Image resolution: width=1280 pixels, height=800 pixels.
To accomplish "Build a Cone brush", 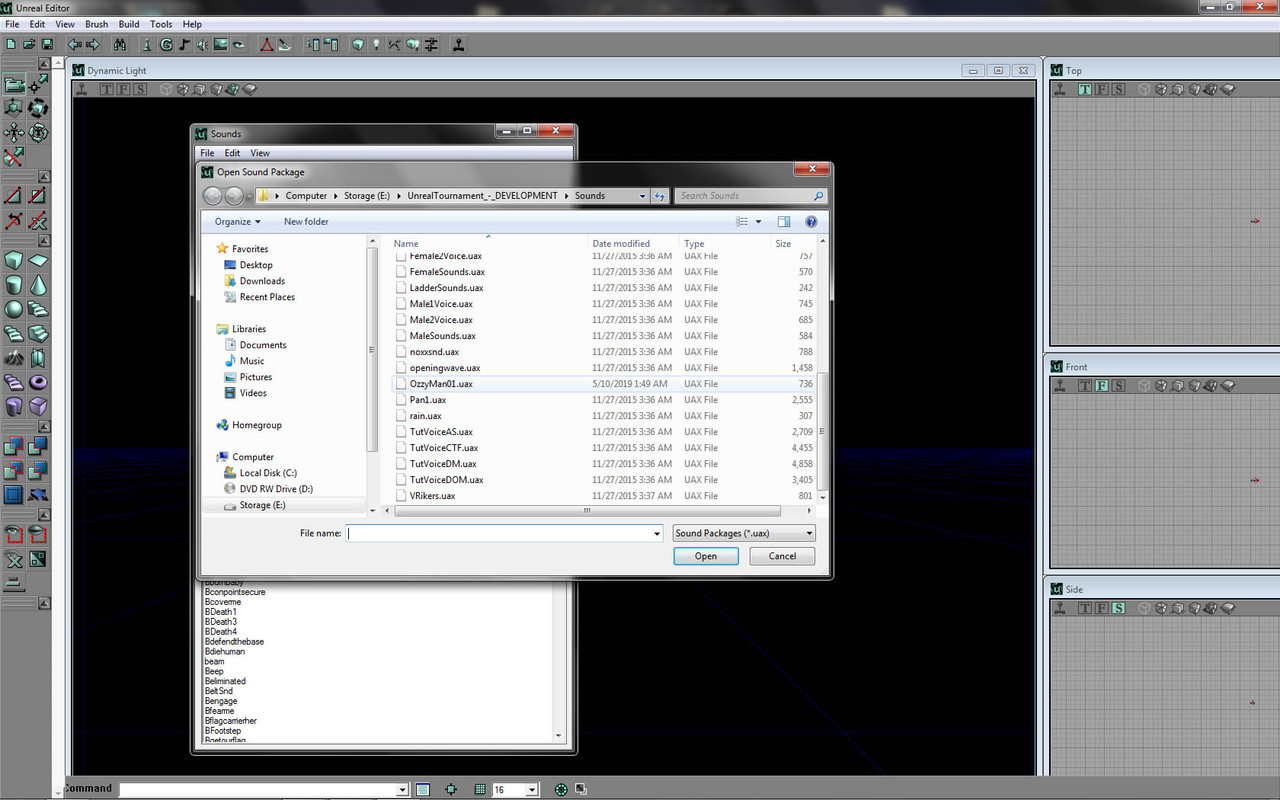I will coord(38,285).
